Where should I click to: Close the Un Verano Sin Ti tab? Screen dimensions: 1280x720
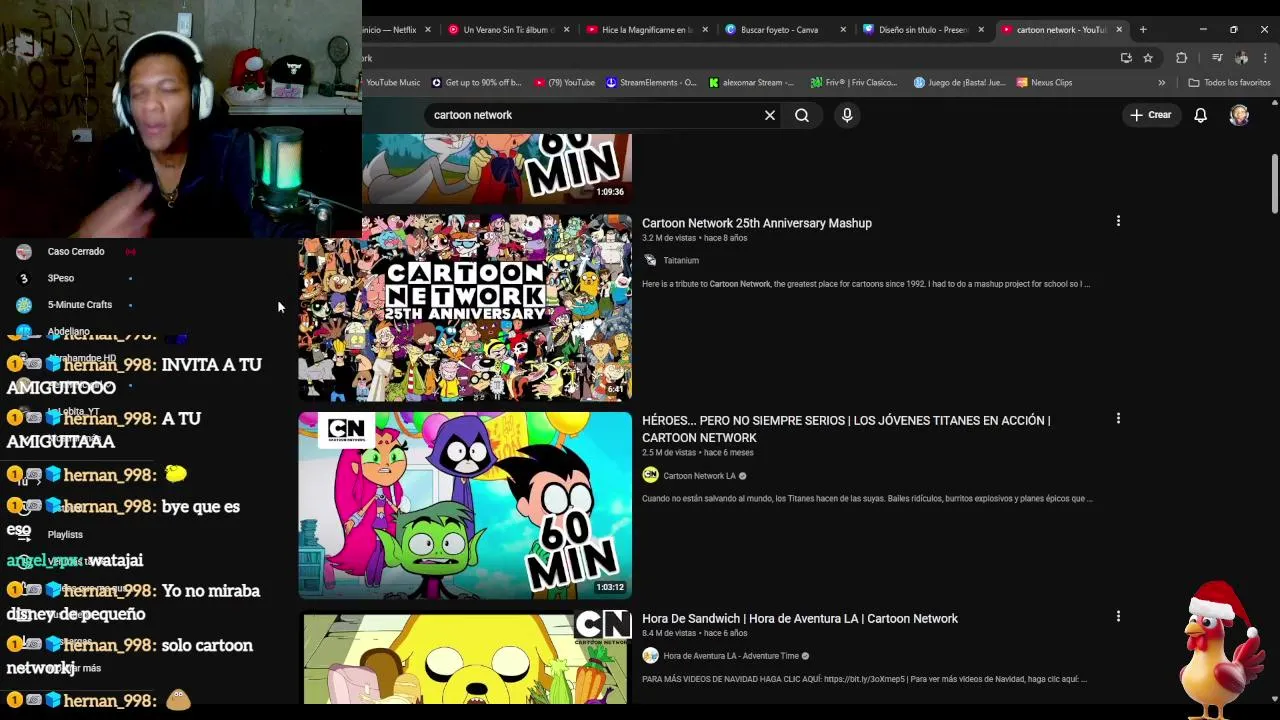(567, 30)
